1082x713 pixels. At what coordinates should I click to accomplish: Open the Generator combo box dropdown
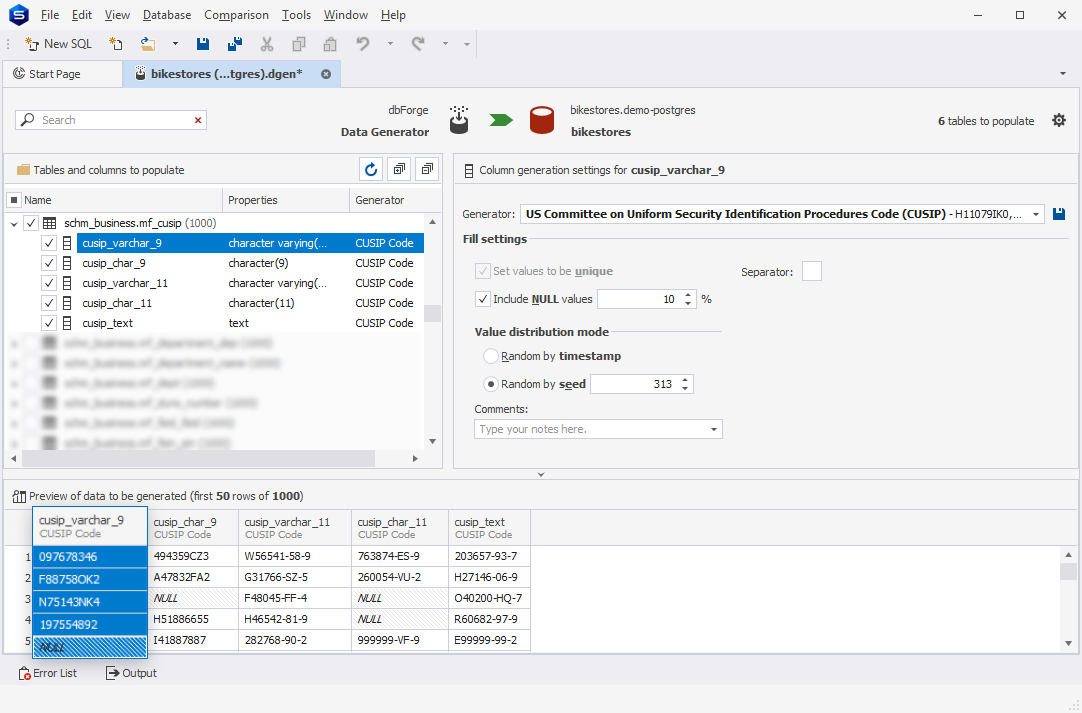(1036, 215)
